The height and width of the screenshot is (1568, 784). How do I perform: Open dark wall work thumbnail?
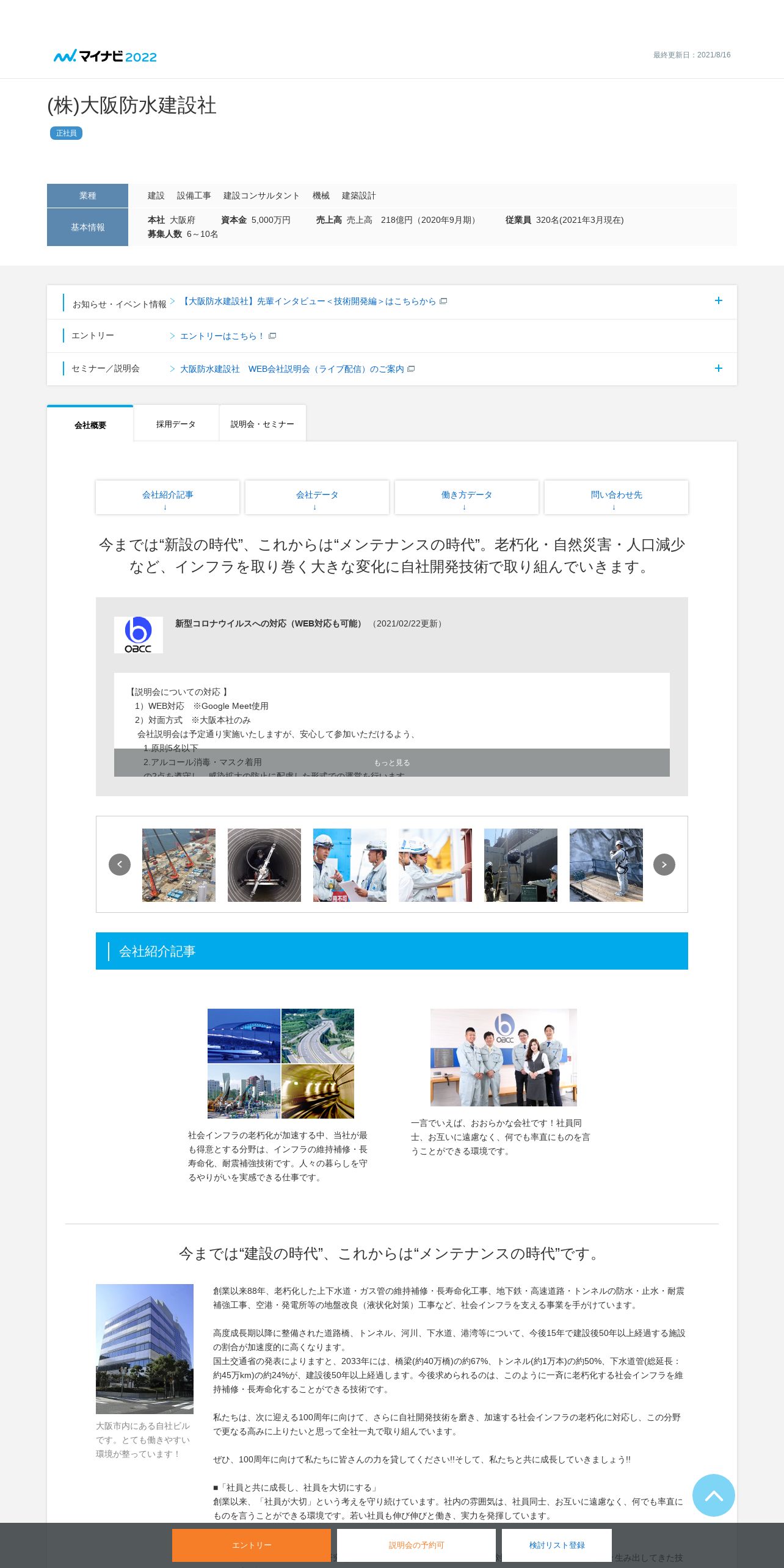(521, 865)
